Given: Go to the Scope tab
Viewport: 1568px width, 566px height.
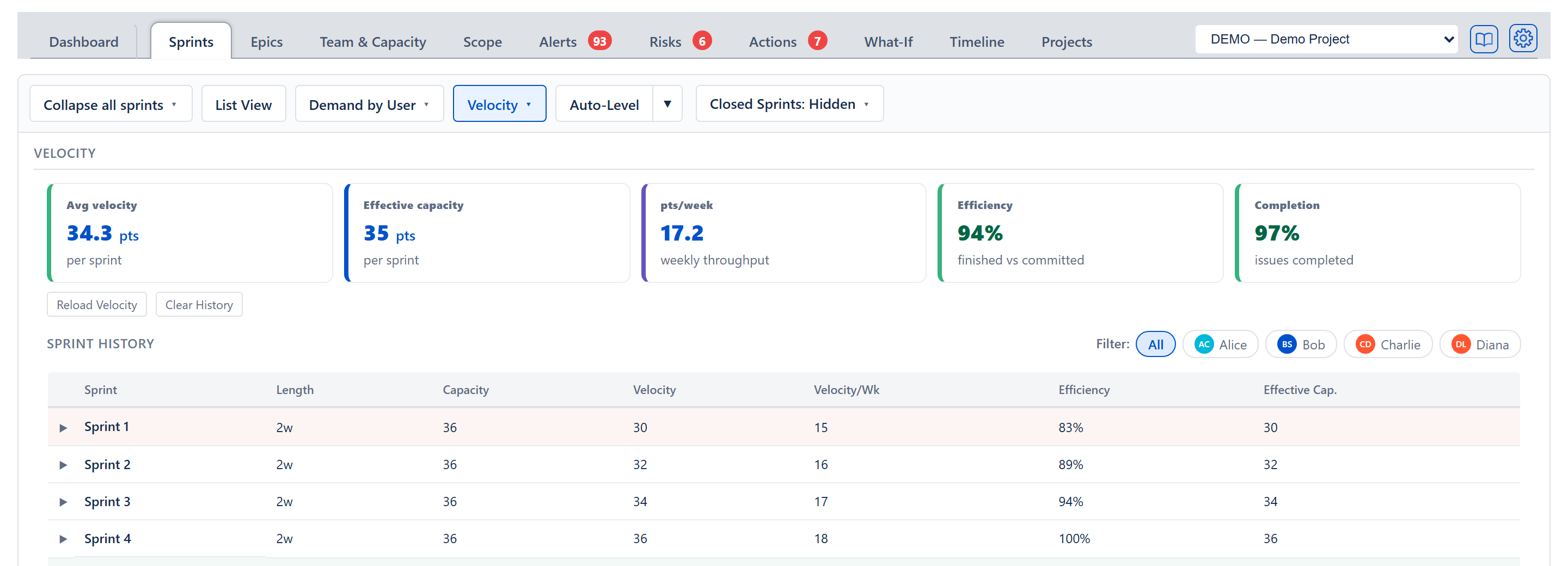Looking at the screenshot, I should click(482, 41).
